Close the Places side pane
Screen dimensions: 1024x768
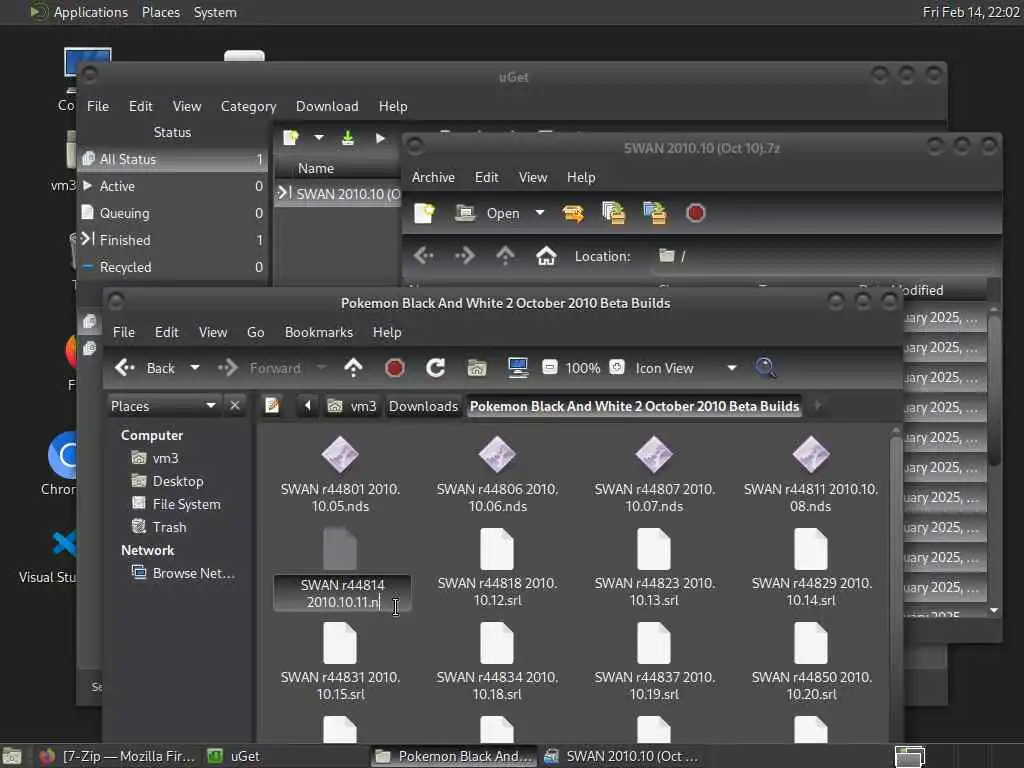tap(235, 406)
